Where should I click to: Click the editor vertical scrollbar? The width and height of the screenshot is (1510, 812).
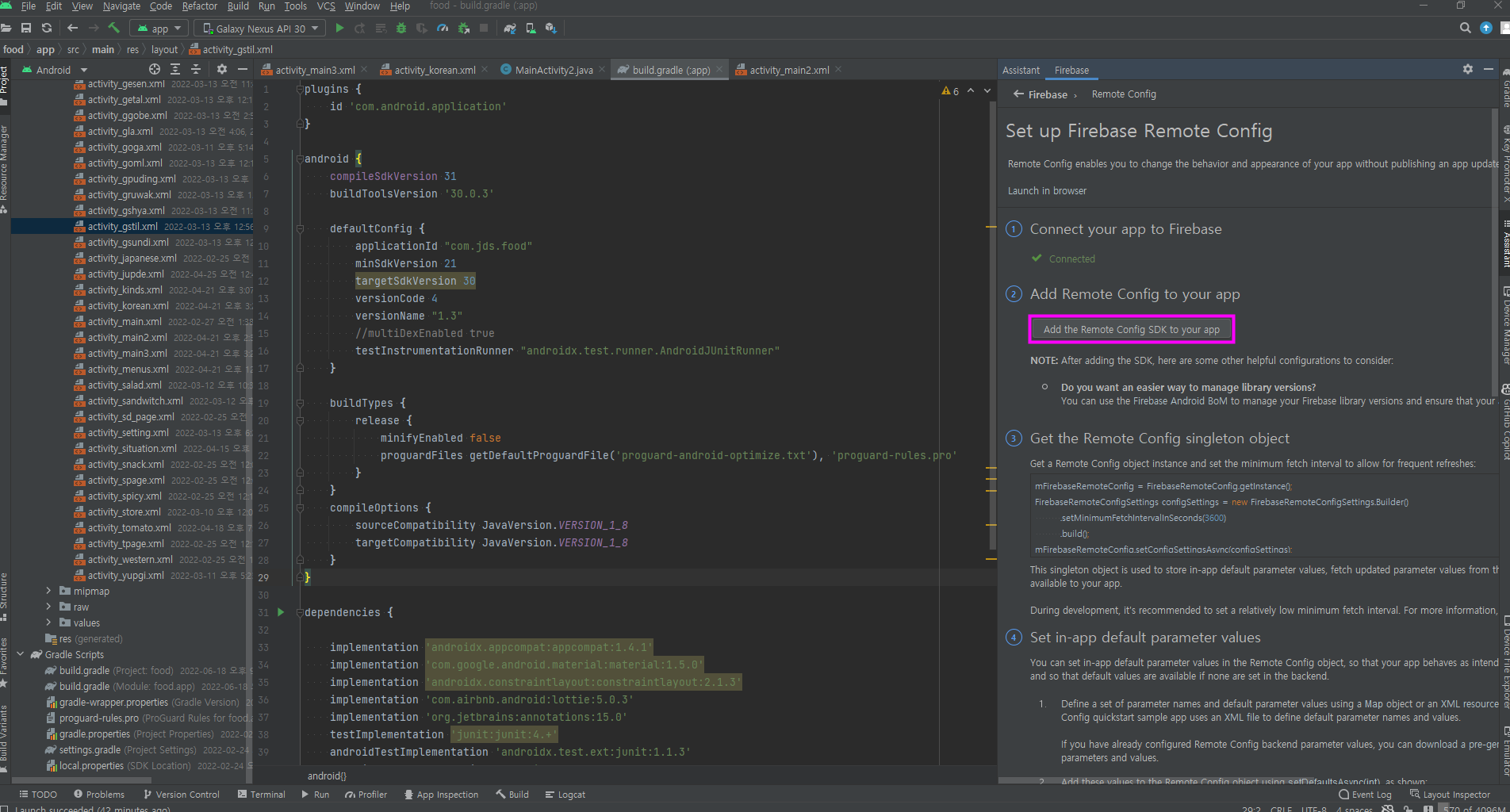(991, 325)
